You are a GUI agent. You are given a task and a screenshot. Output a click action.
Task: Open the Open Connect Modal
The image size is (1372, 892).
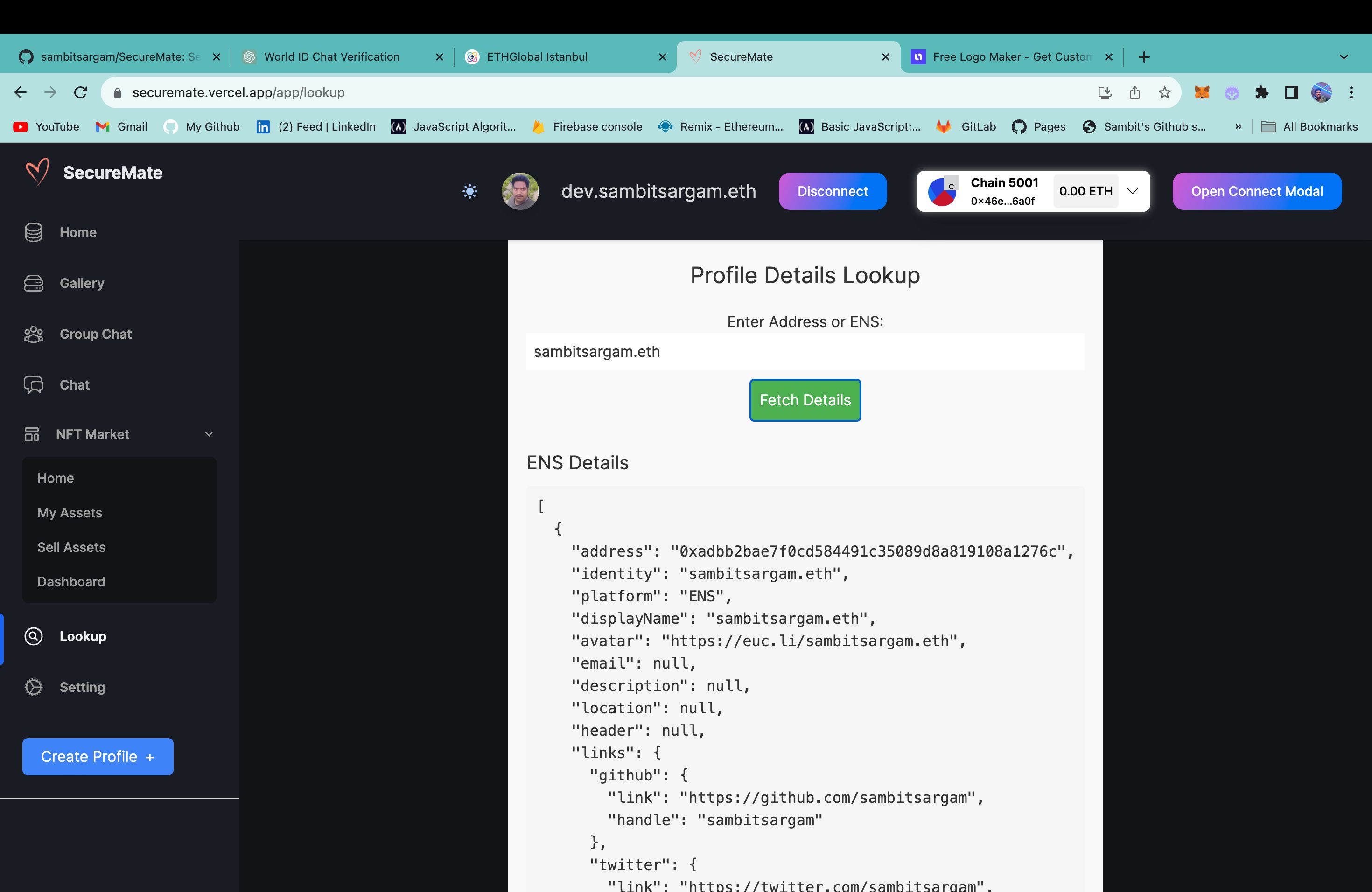1257,191
